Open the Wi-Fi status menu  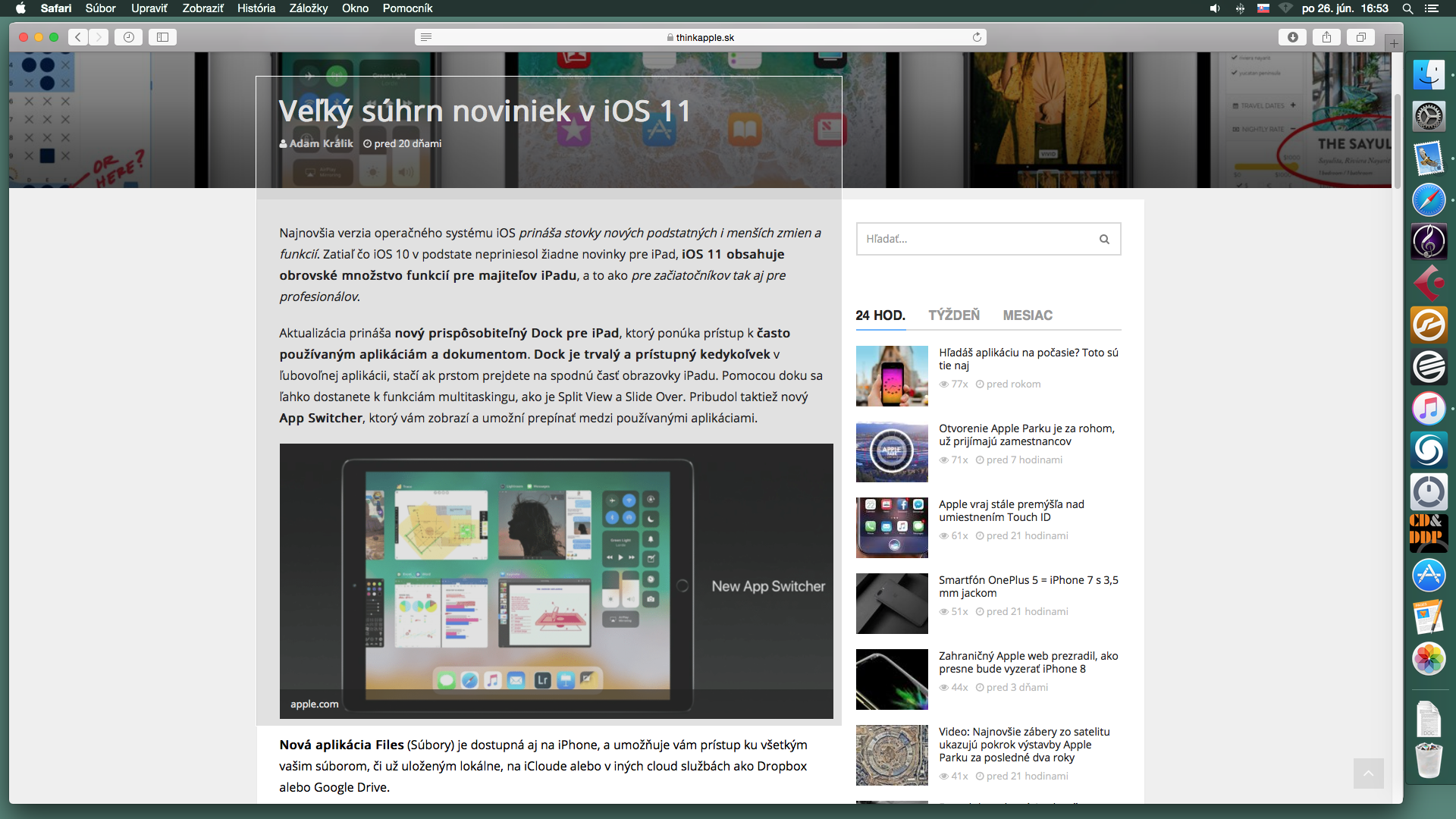1286,8
